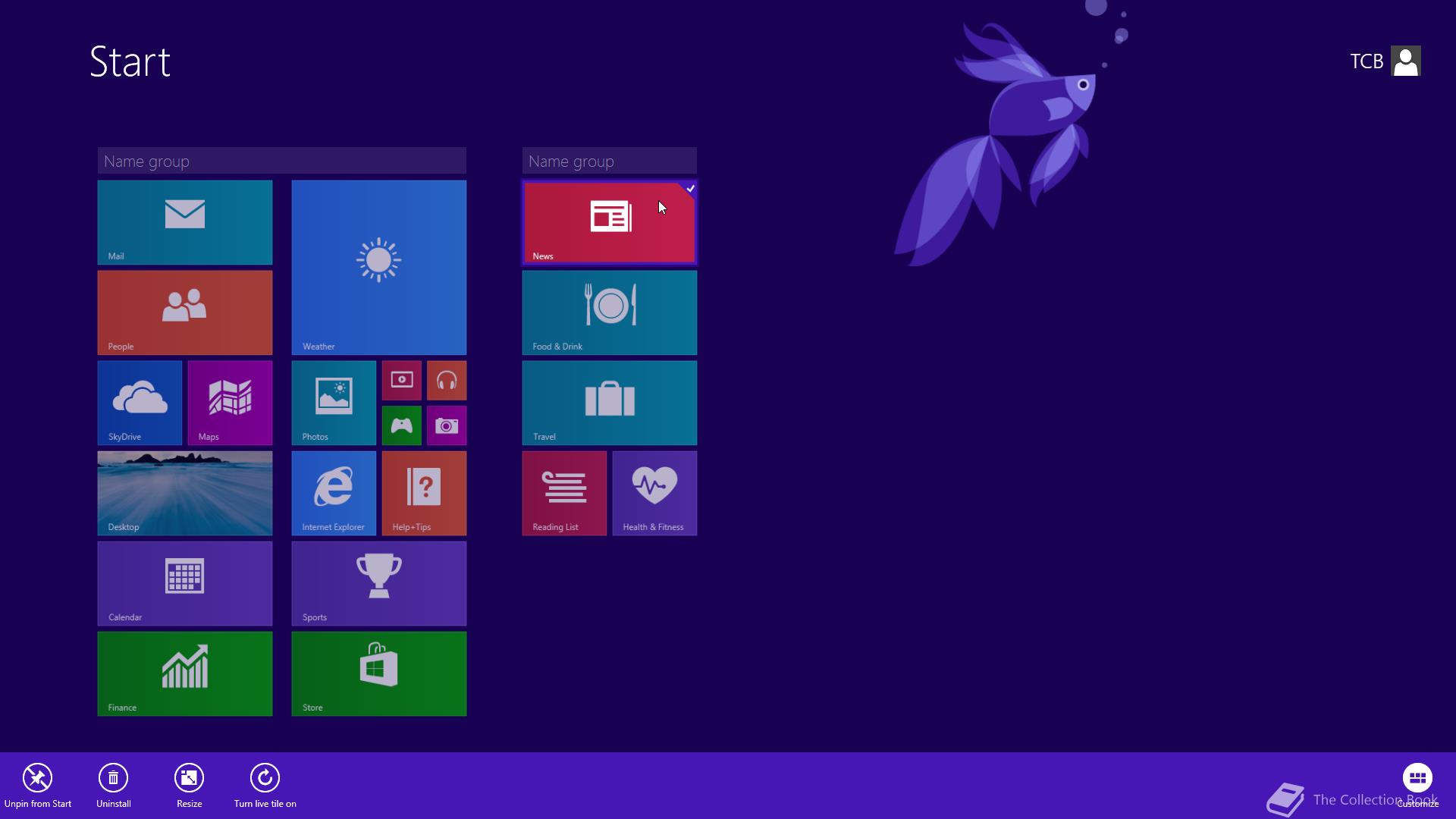Select the Maps tile
The image size is (1456, 819).
230,403
